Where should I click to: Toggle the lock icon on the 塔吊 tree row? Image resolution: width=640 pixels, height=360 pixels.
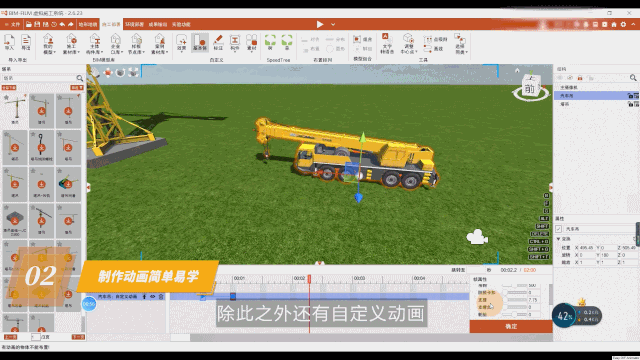point(630,104)
